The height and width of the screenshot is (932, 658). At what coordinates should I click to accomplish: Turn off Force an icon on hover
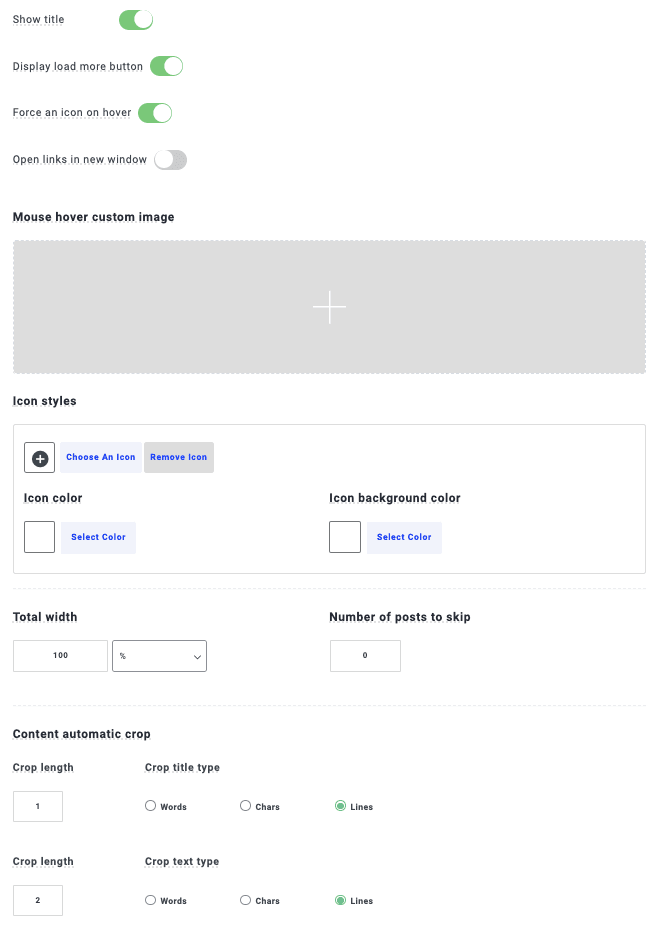[x=155, y=113]
